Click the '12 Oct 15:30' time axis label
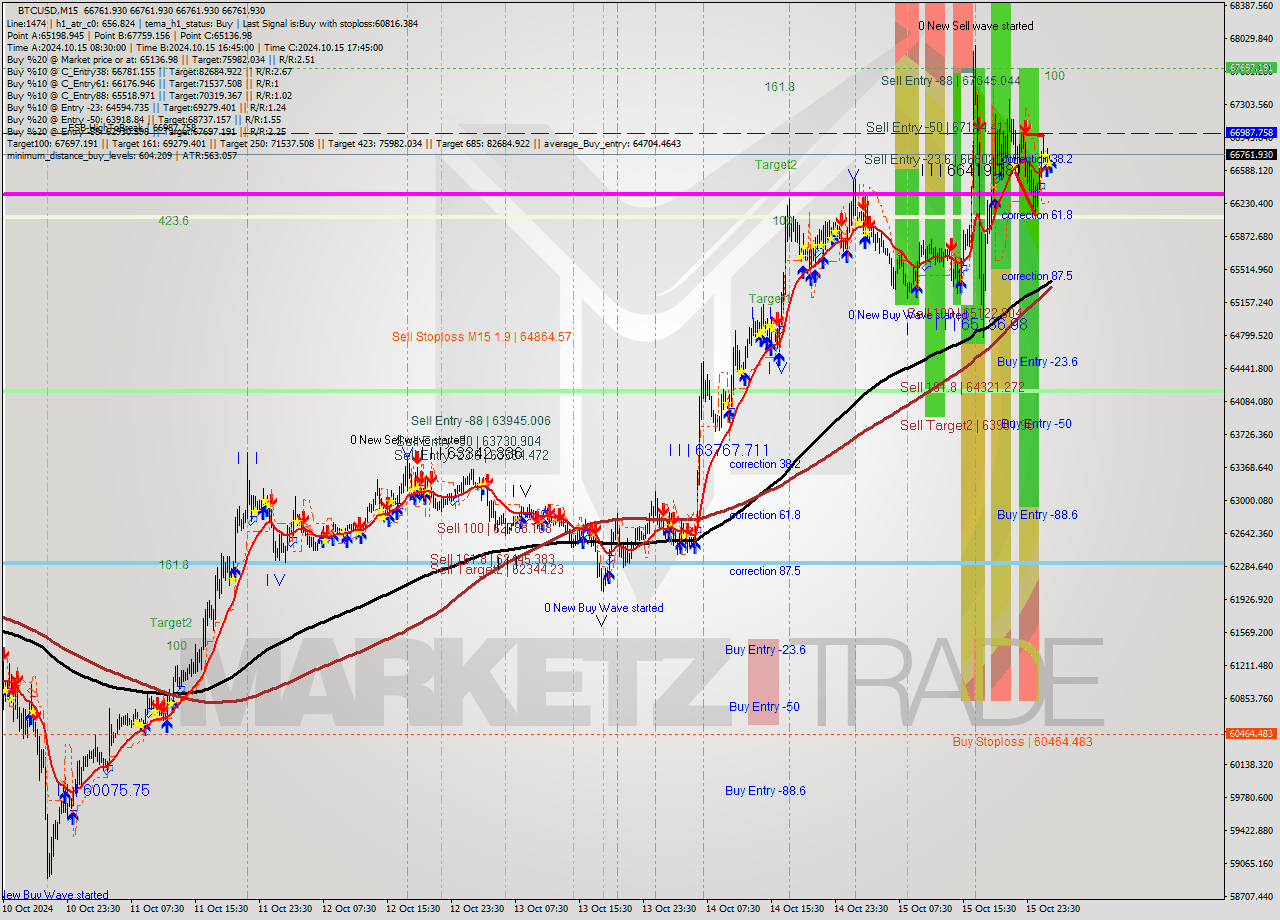The height and width of the screenshot is (920, 1280). tap(413, 909)
